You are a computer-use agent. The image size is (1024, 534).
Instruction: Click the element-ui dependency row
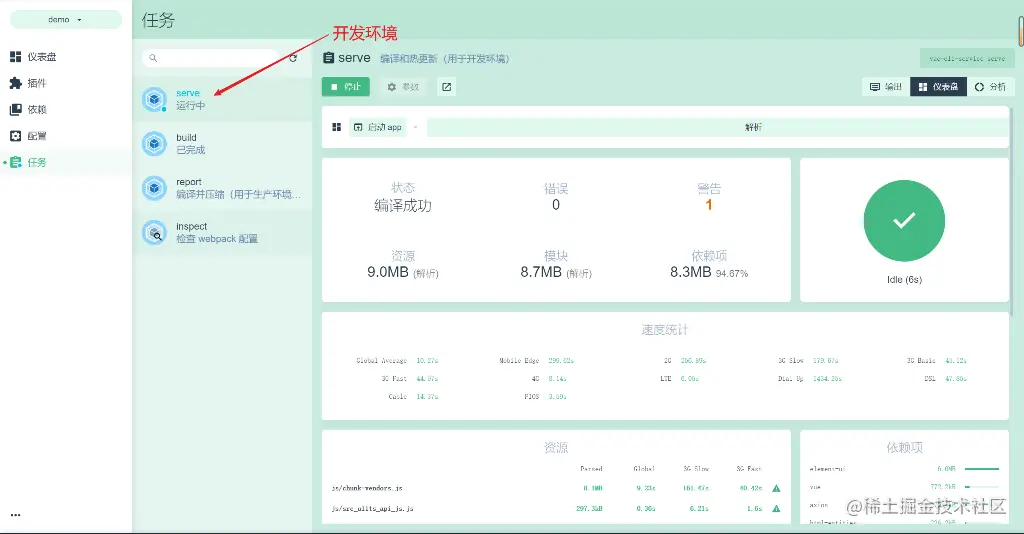pyautogui.click(x=904, y=469)
